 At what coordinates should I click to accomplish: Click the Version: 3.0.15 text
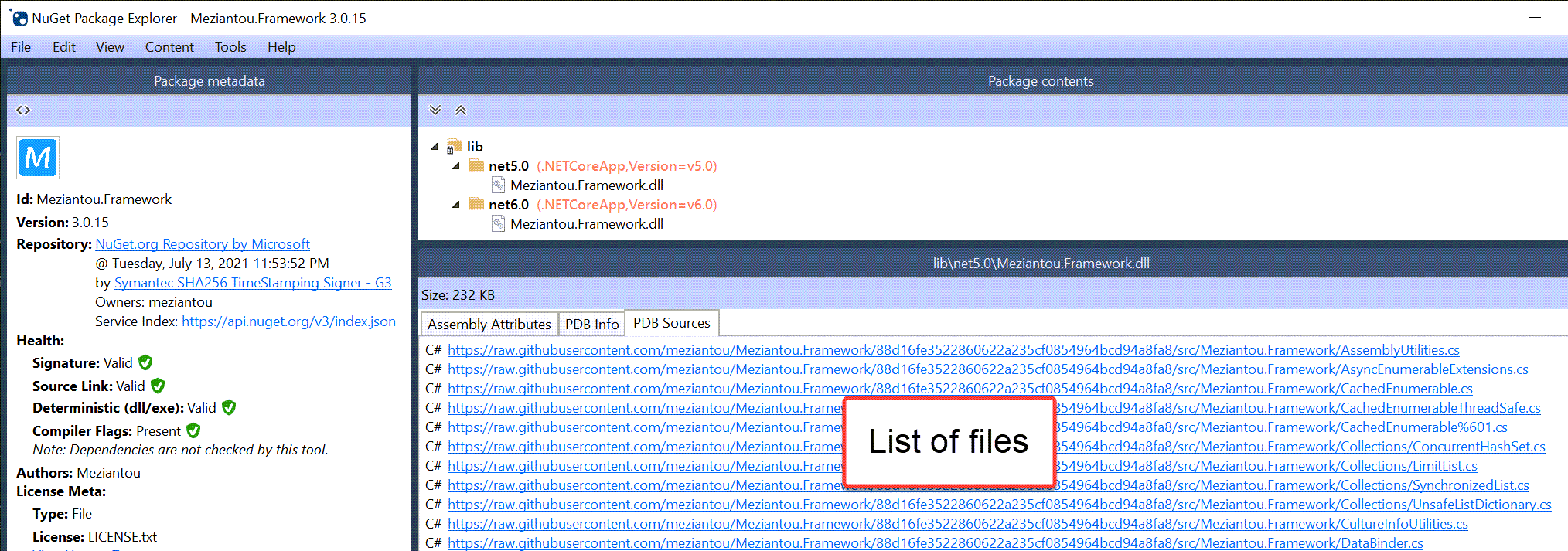coord(63,223)
